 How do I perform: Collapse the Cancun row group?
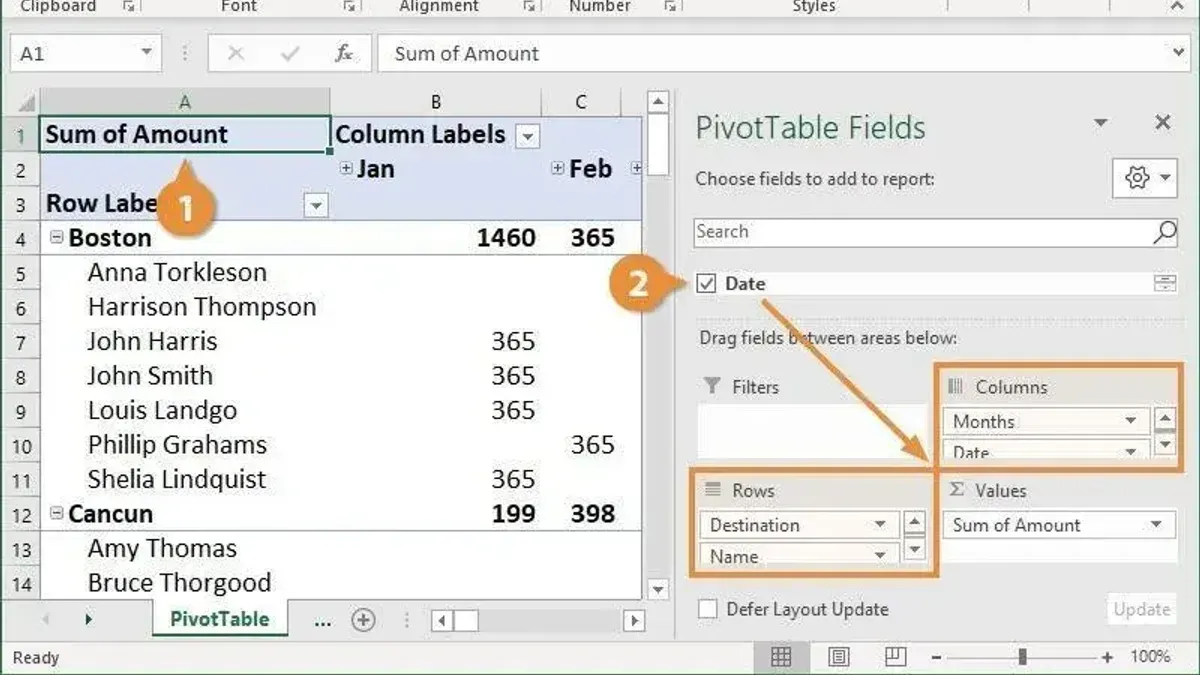pyautogui.click(x=57, y=514)
